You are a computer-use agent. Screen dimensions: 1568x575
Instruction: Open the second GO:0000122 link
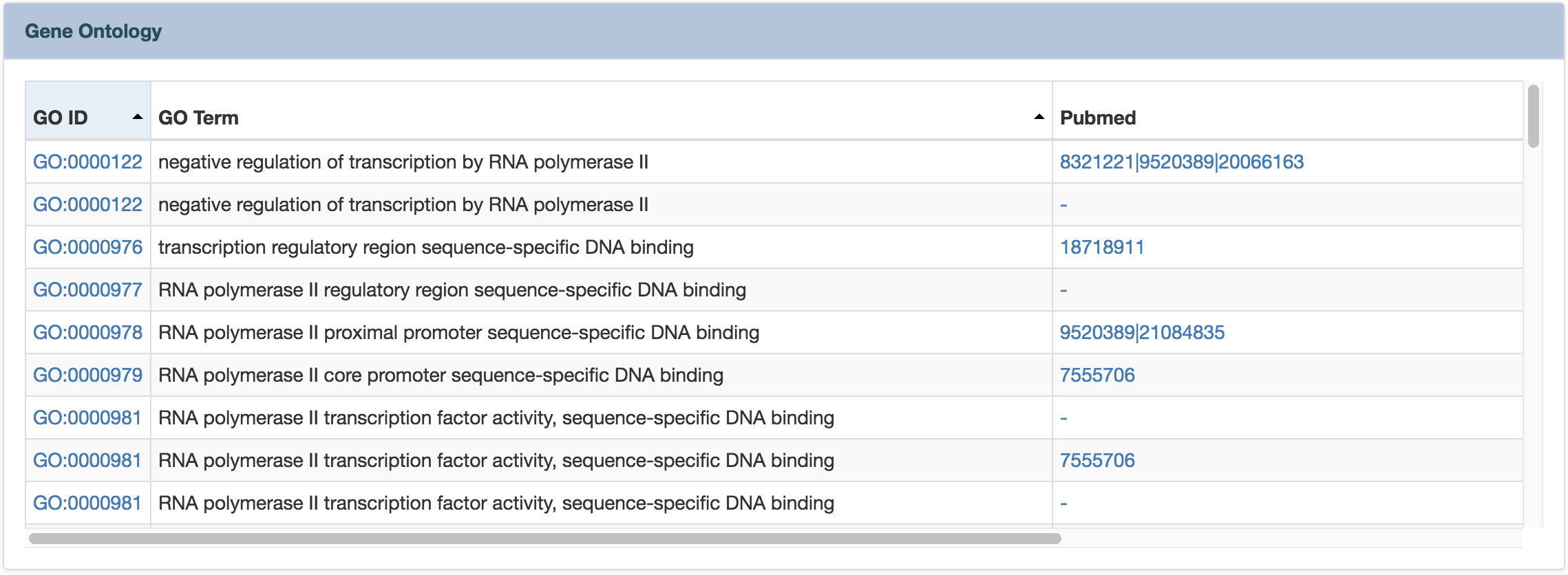coord(87,204)
